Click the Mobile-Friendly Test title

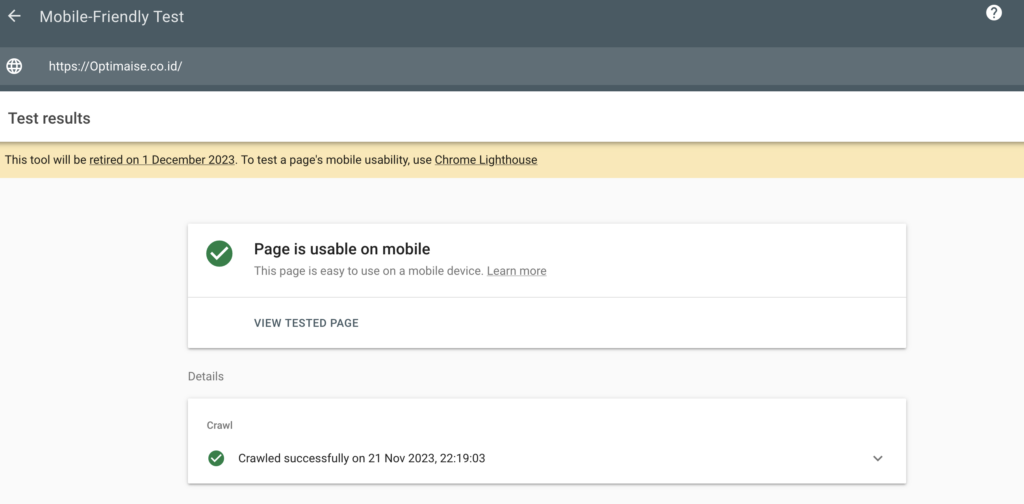point(112,17)
